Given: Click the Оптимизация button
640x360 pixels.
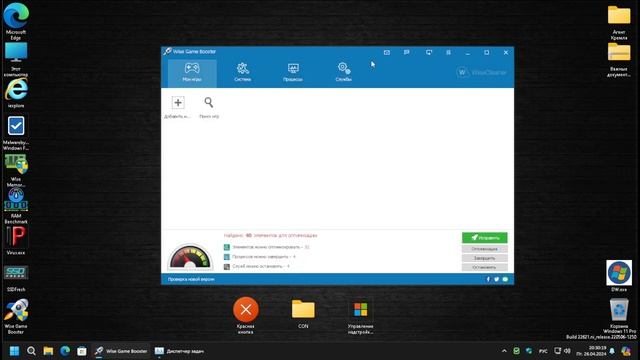Looking at the screenshot, I should pos(484,249).
